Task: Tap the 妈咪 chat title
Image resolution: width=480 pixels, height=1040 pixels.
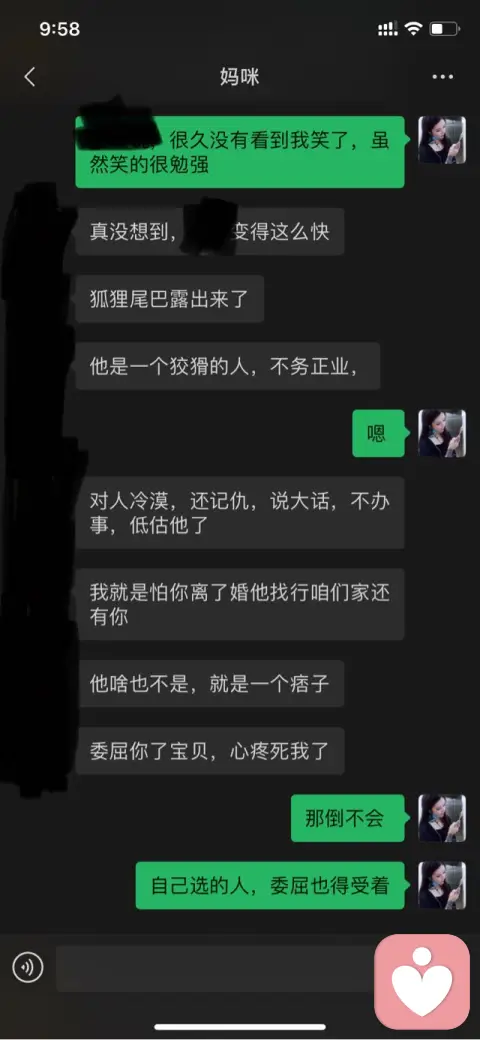Action: coord(239,77)
